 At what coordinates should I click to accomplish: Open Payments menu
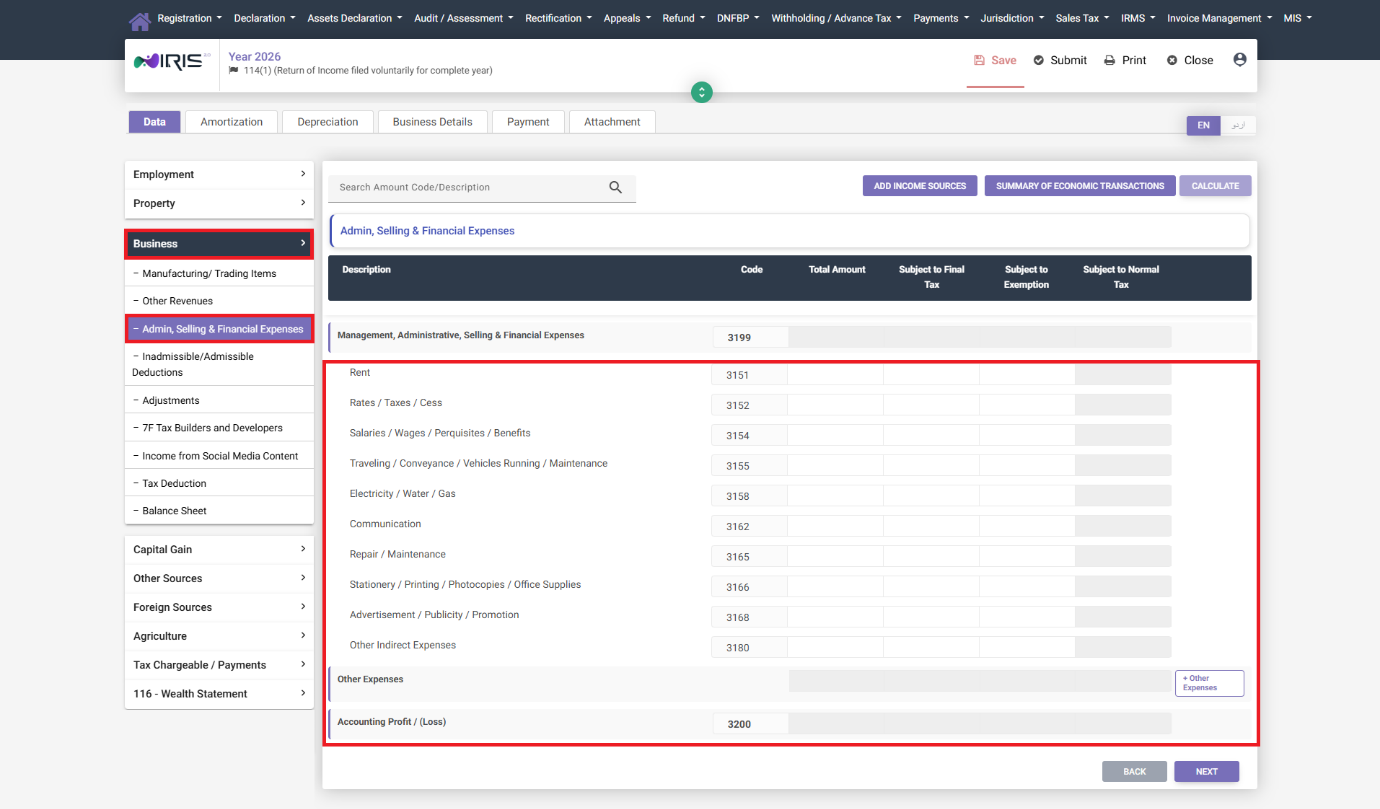pos(941,18)
